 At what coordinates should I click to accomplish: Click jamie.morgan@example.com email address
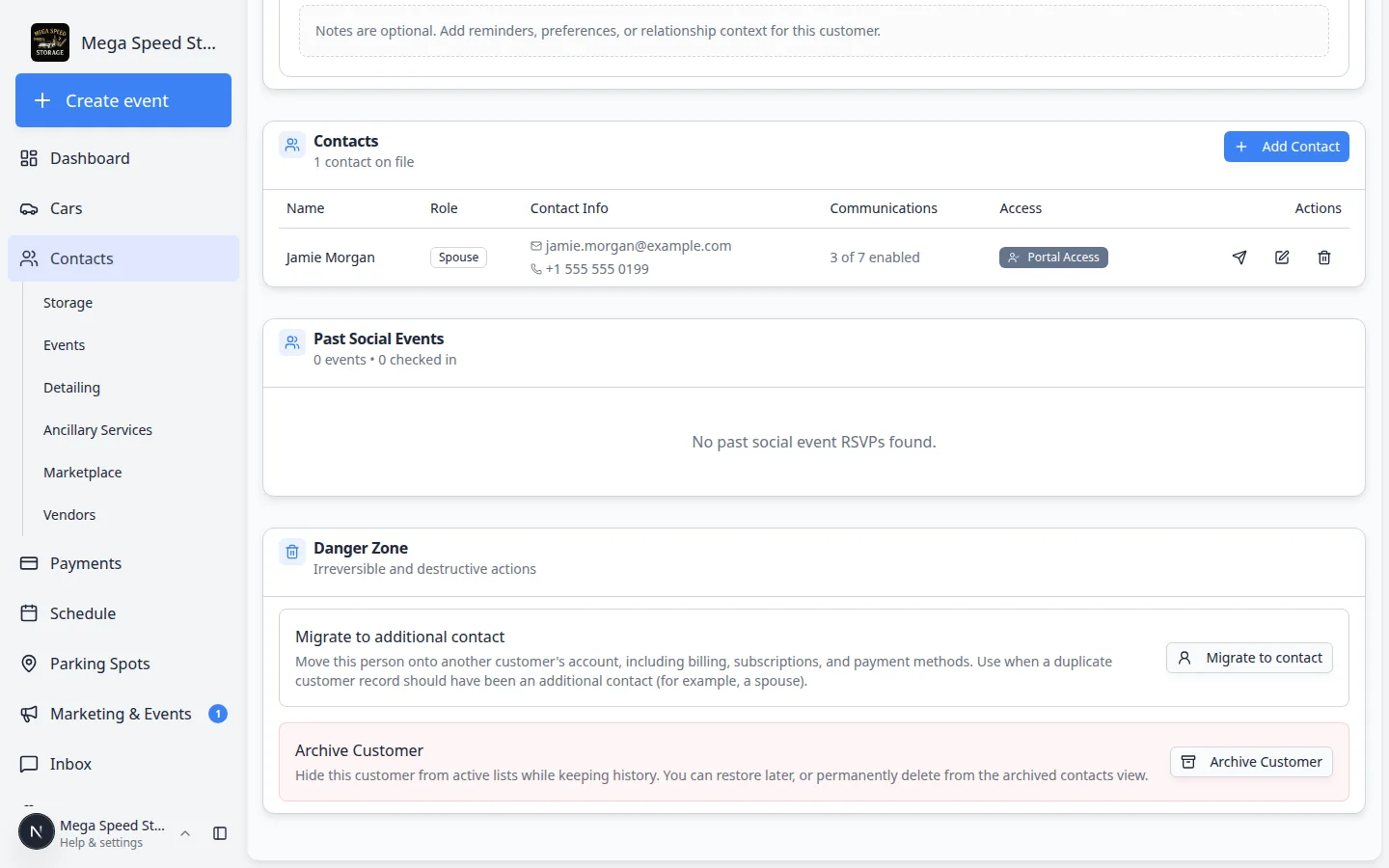pos(639,246)
